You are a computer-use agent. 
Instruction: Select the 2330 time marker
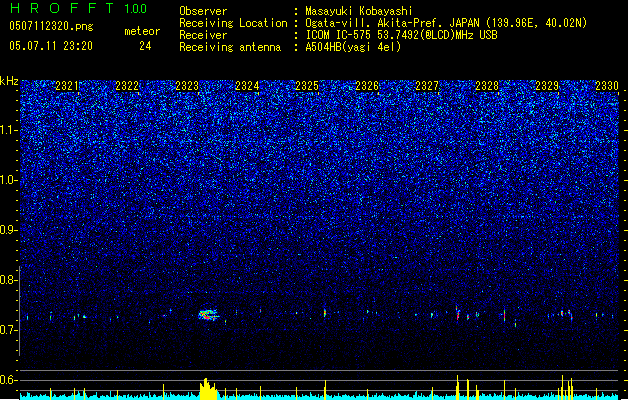[x=607, y=86]
